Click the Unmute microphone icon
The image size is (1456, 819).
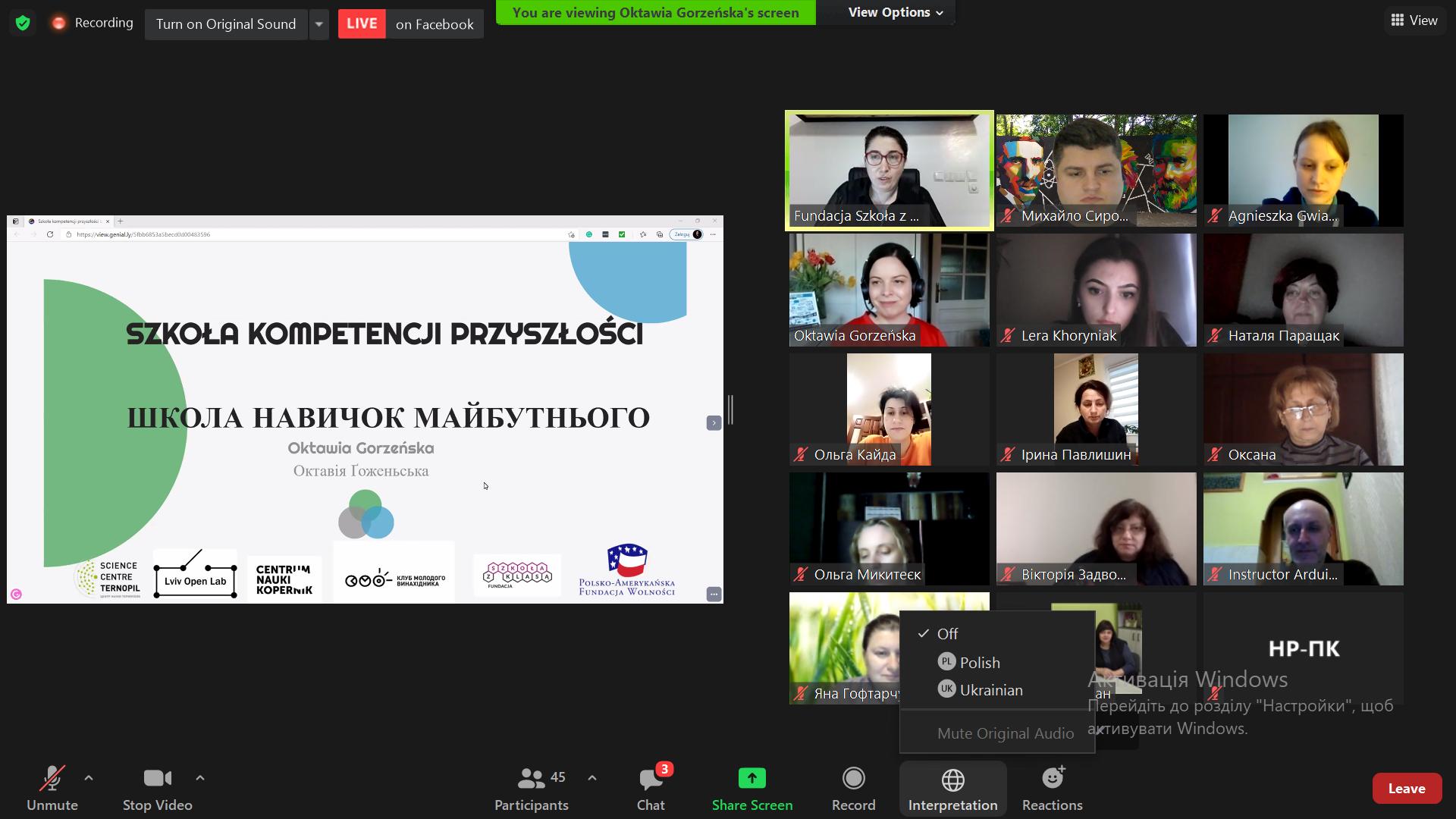52,778
